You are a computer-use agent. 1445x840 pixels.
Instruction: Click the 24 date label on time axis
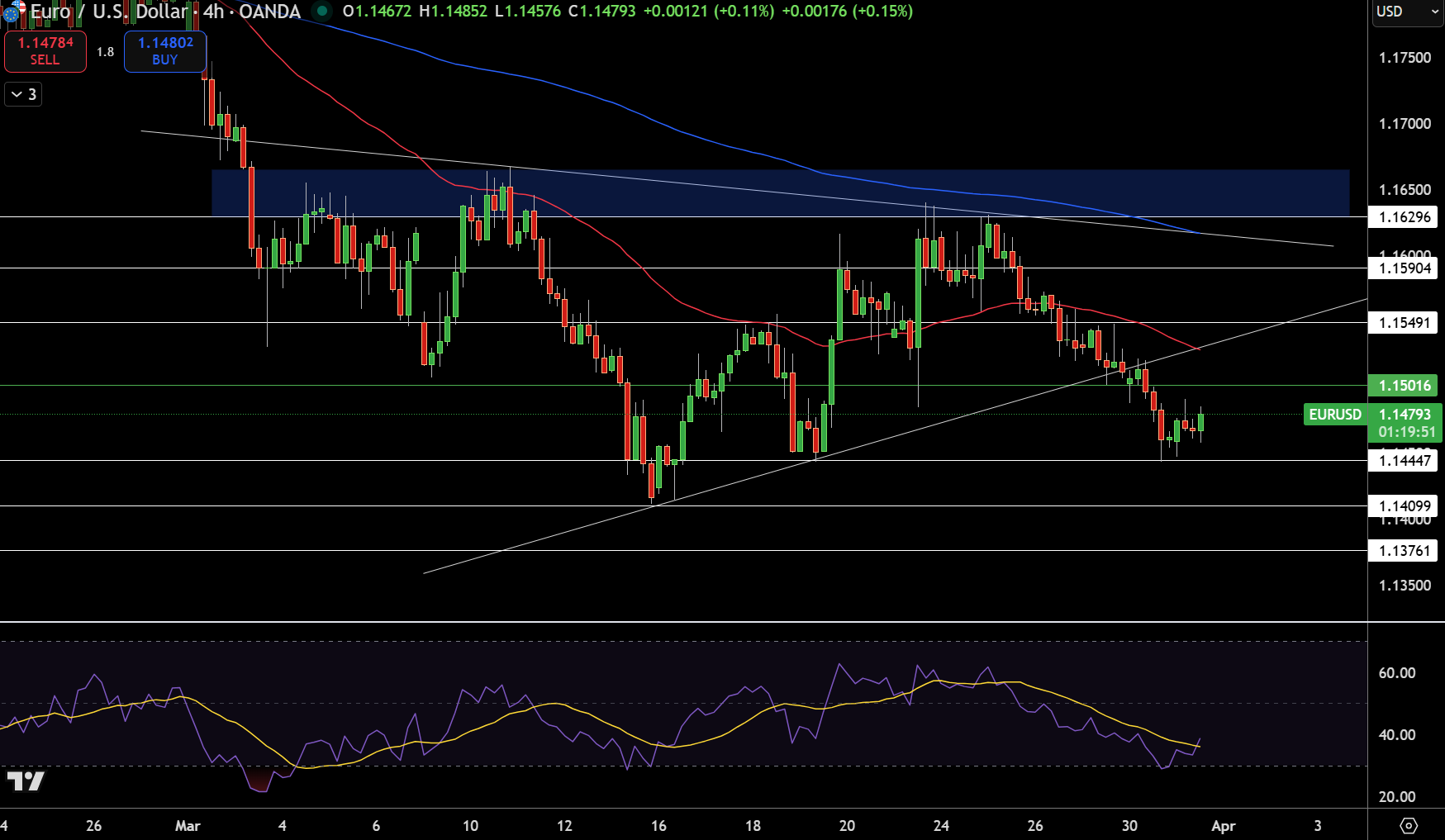[x=941, y=826]
